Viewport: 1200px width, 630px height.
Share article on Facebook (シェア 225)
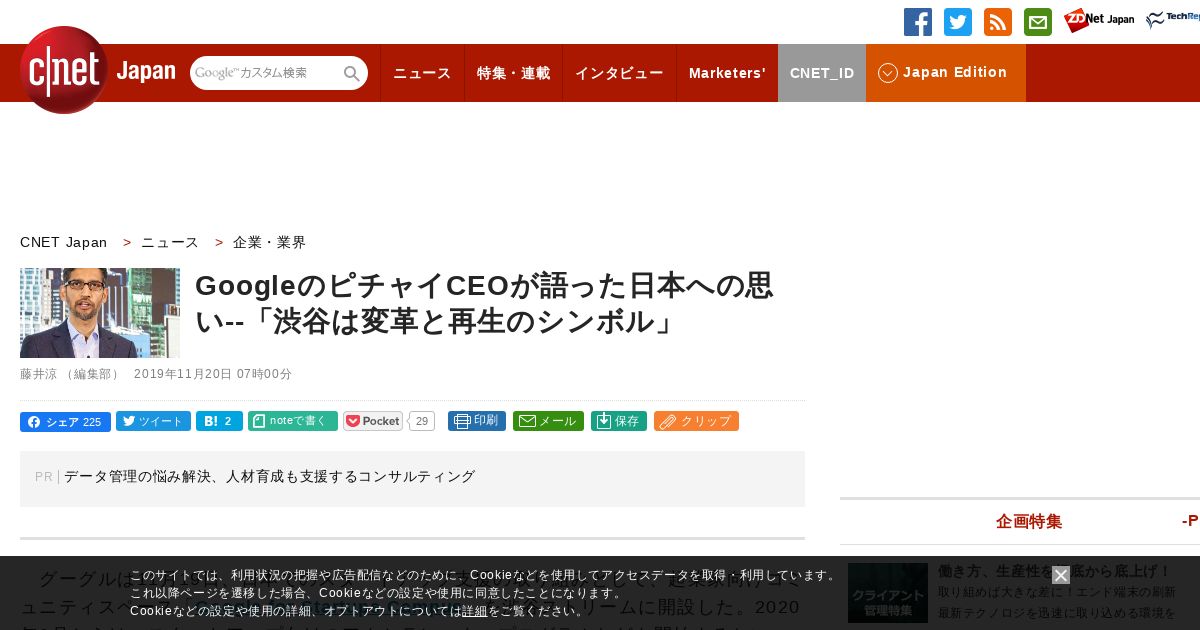tap(65, 421)
